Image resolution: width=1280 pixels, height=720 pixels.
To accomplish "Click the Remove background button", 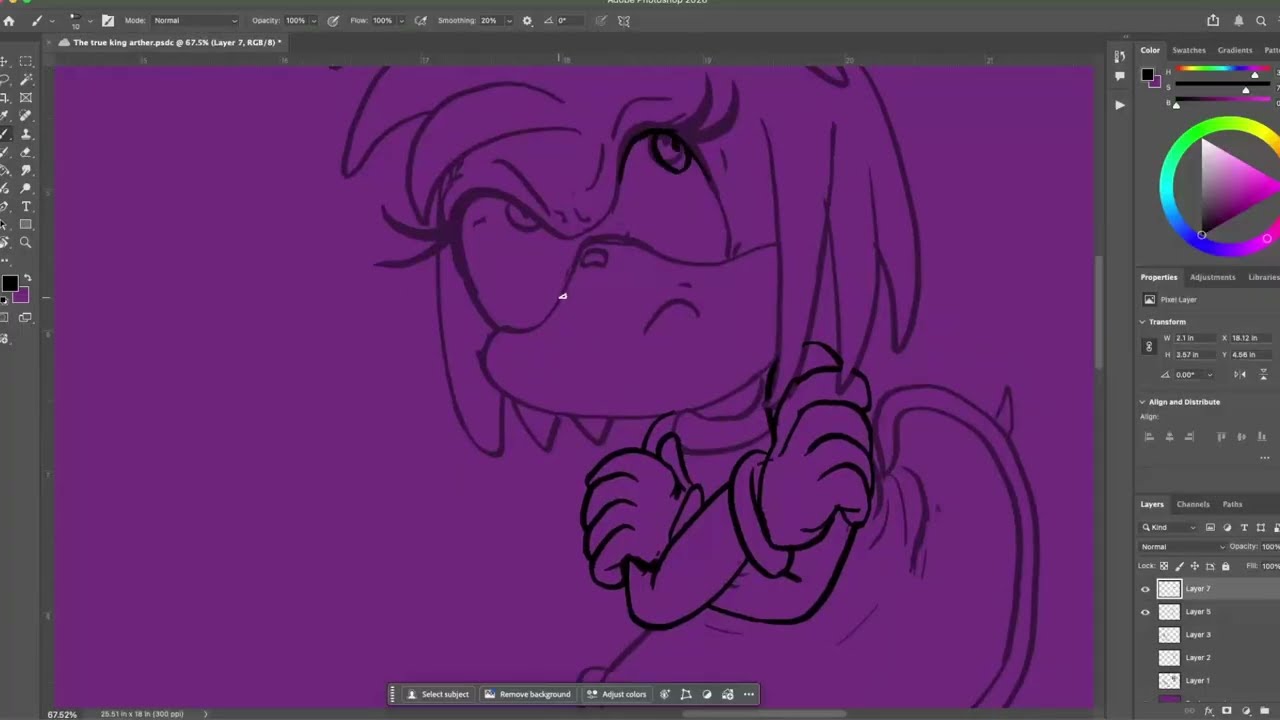I will tap(527, 694).
